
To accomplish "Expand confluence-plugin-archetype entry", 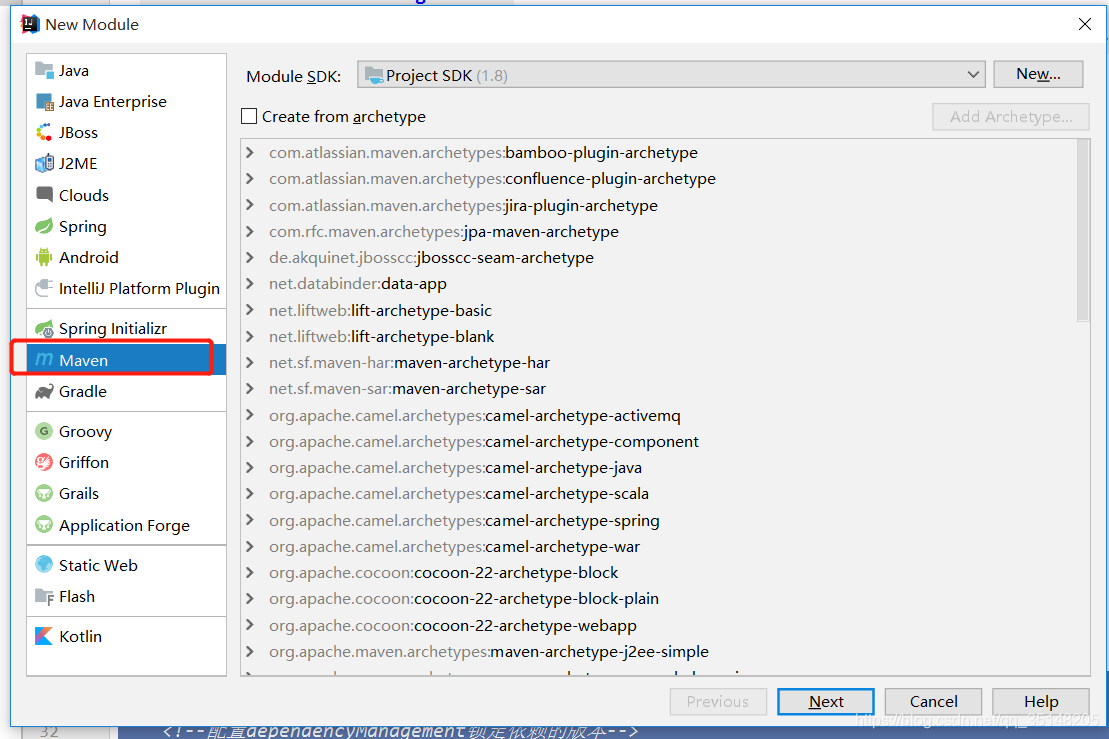I will coord(250,178).
